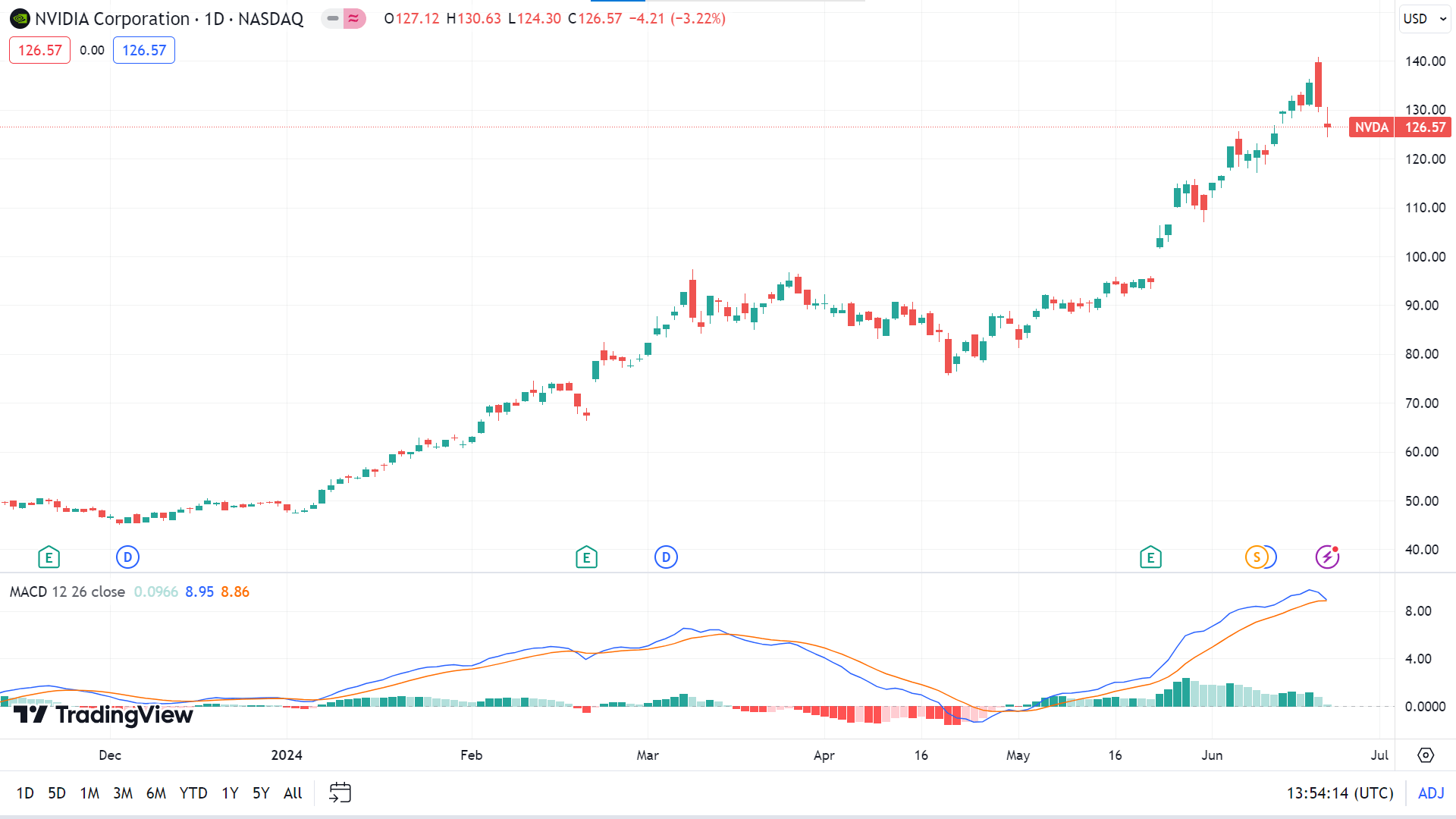Screen dimensions: 1456x819
Task: Open the go to date calendar icon
Action: (x=340, y=792)
